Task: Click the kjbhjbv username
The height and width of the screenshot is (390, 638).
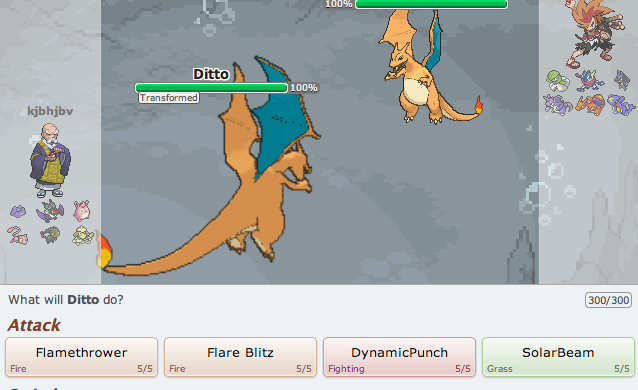Action: coord(50,111)
